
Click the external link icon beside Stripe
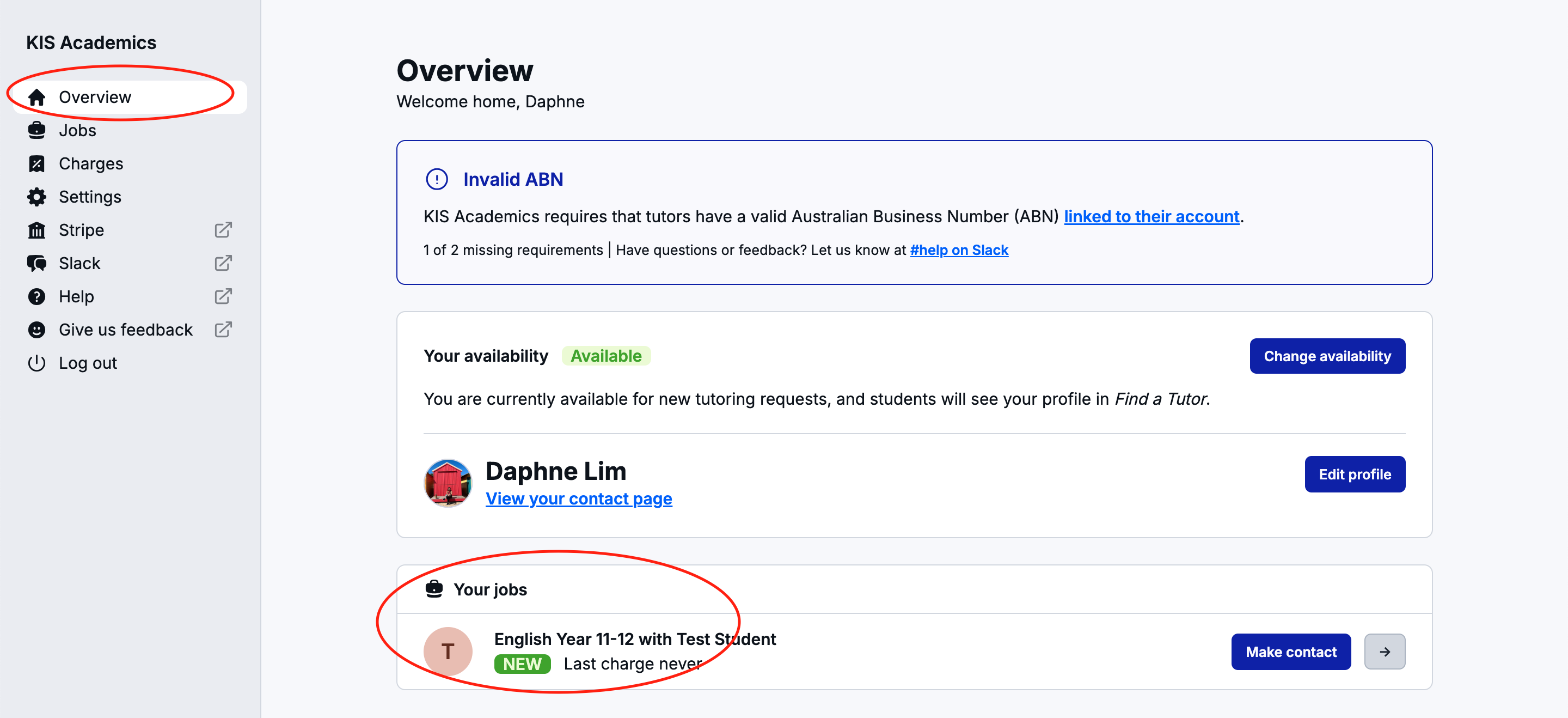223,229
